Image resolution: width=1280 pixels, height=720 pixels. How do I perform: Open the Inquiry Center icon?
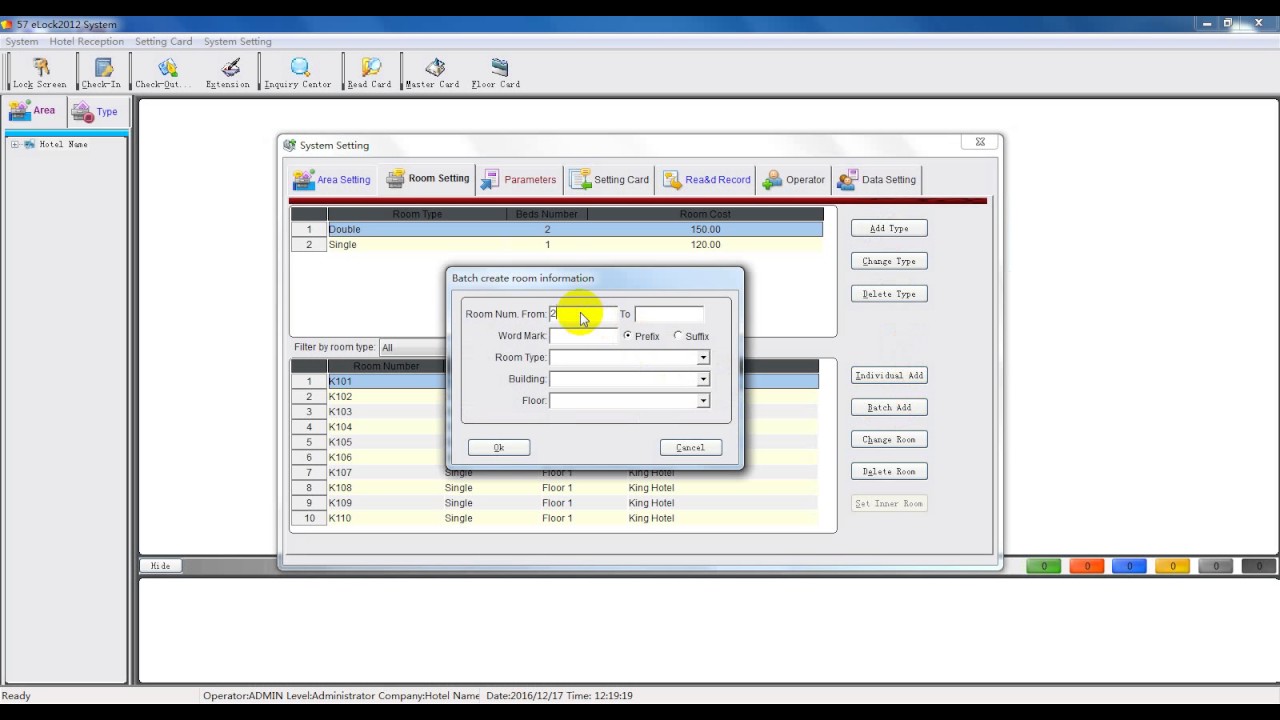(x=298, y=72)
